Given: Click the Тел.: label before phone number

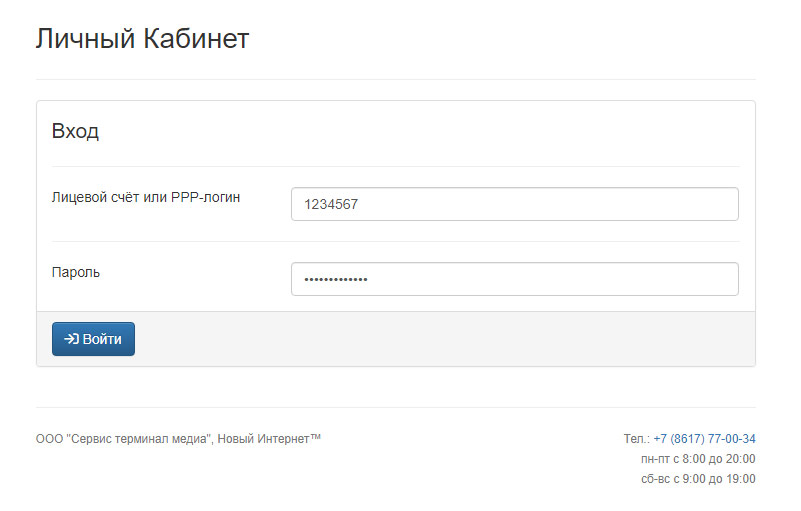Looking at the screenshot, I should coord(637,438).
